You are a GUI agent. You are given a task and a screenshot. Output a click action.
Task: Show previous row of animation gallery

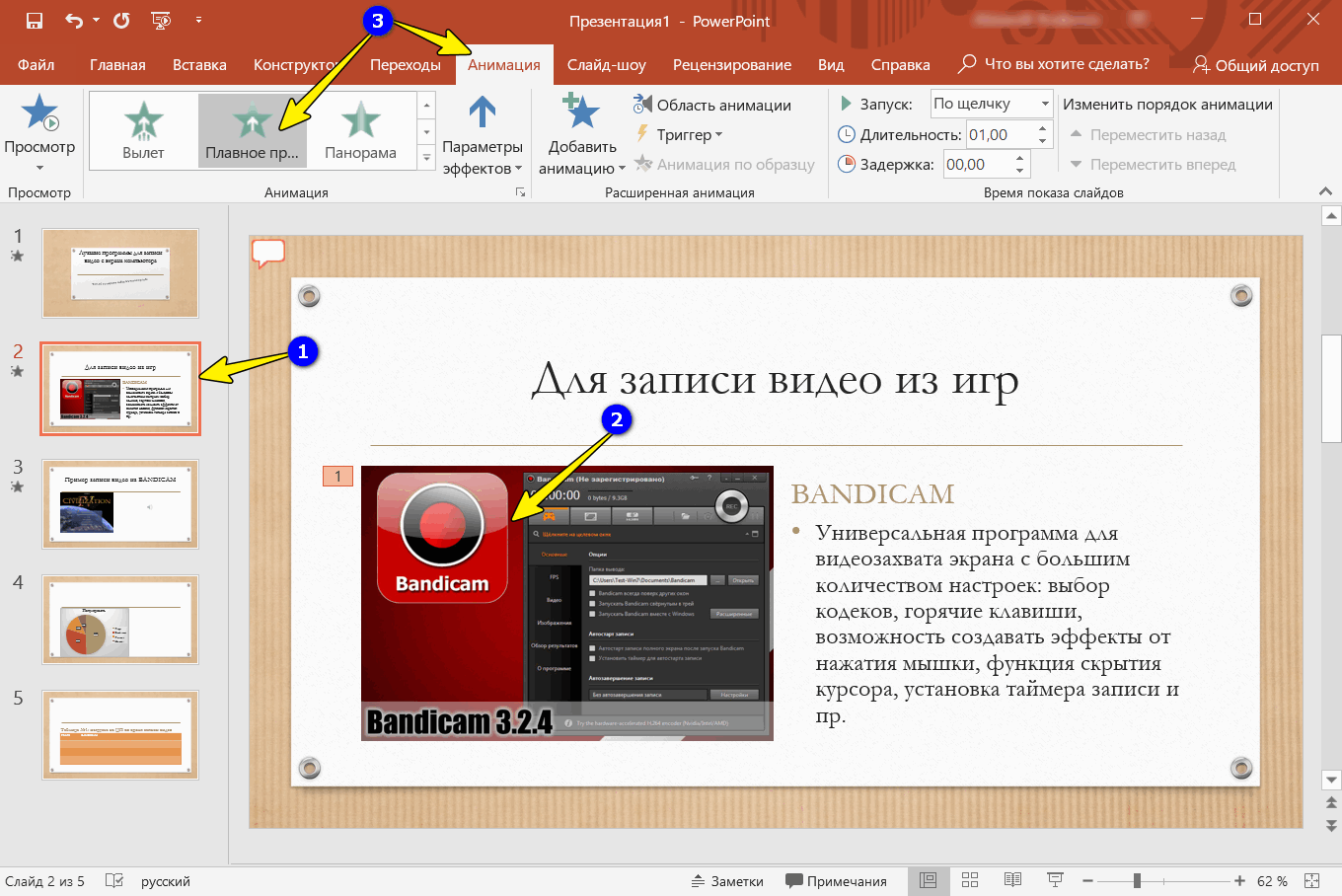426,105
